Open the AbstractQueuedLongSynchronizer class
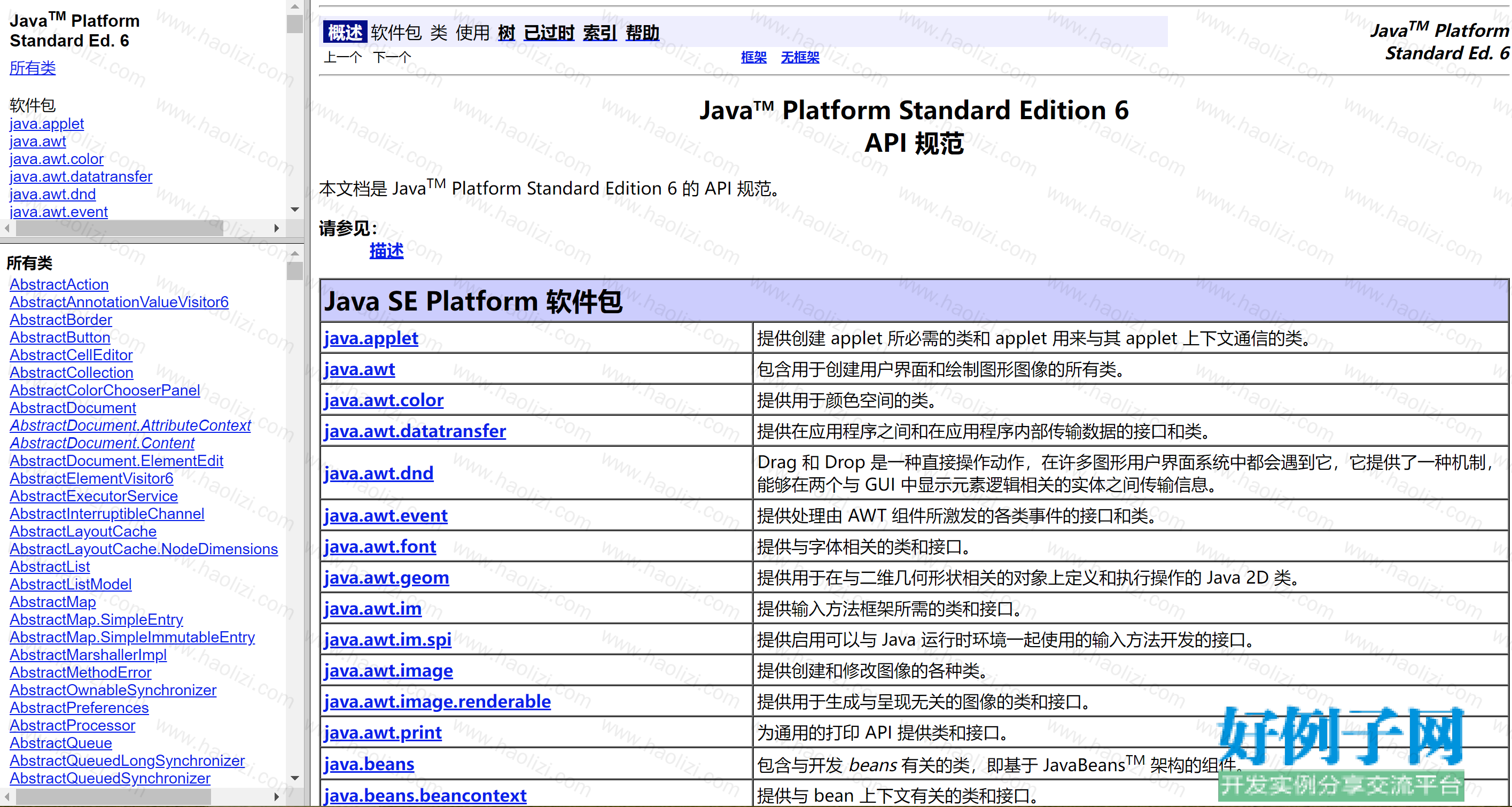Viewport: 1512px width, 807px height. (127, 760)
